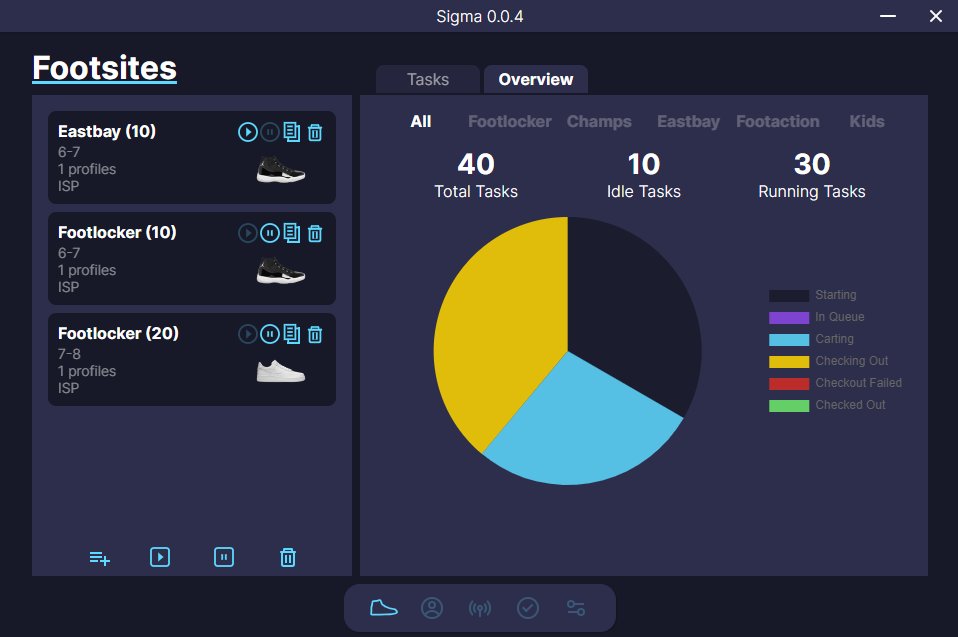The image size is (958, 637).
Task: Click the 30 Running Tasks counter
Action: [x=811, y=176]
